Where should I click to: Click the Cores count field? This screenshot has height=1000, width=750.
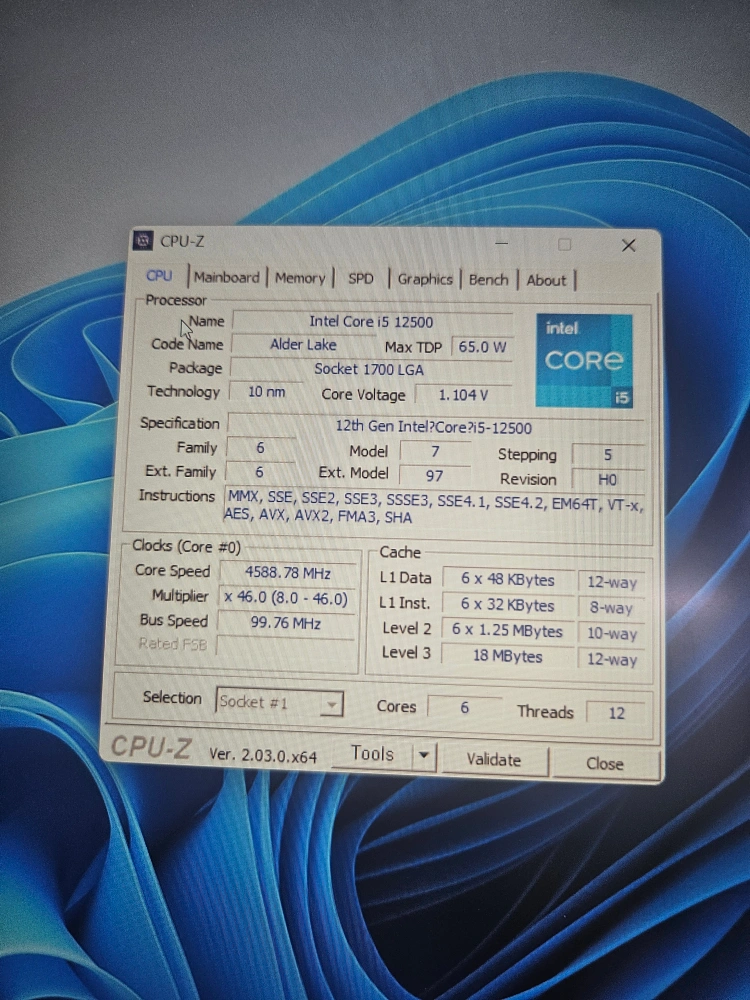click(x=464, y=707)
